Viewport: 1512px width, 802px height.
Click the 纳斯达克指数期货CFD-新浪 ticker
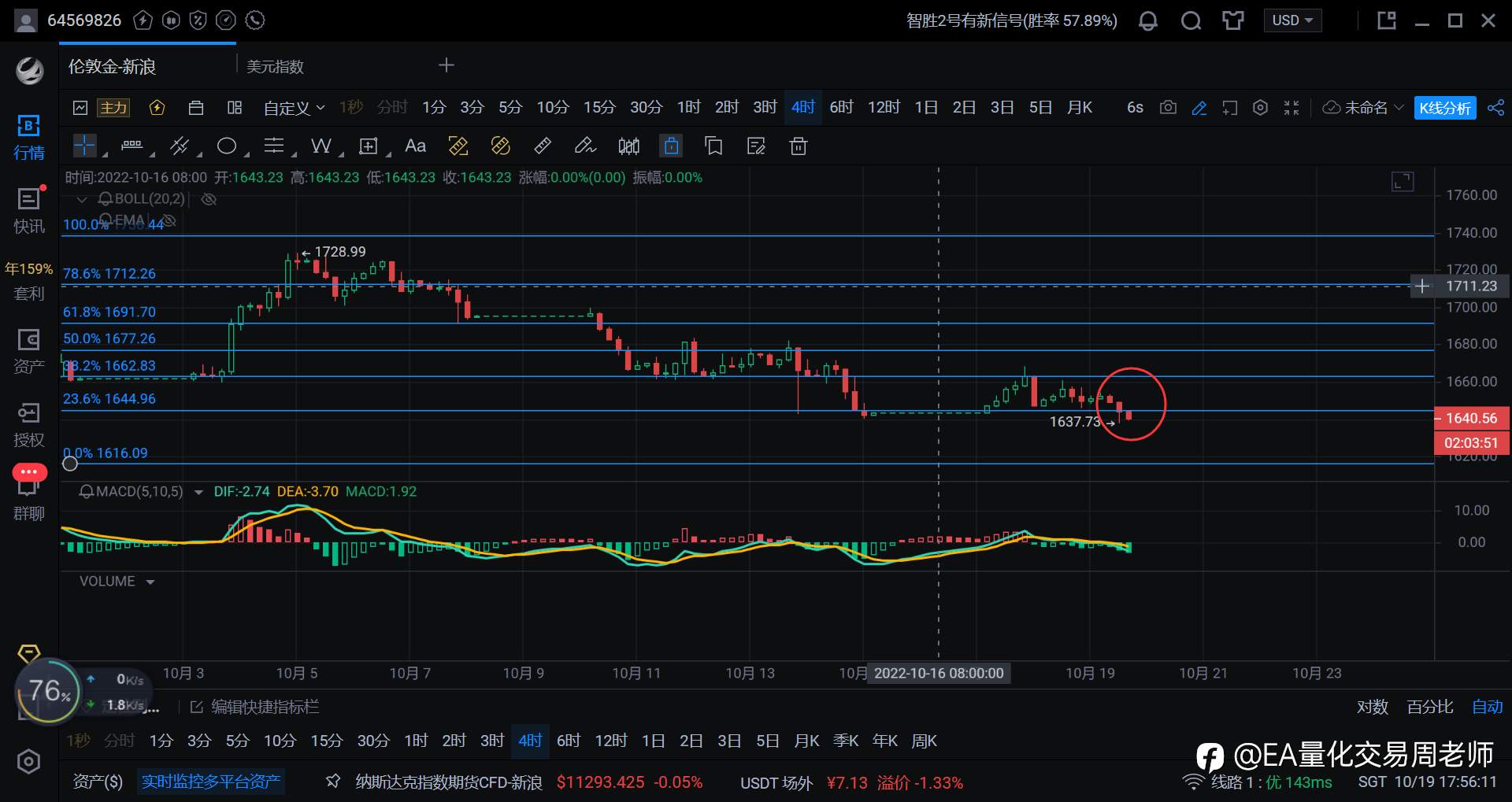[x=449, y=782]
